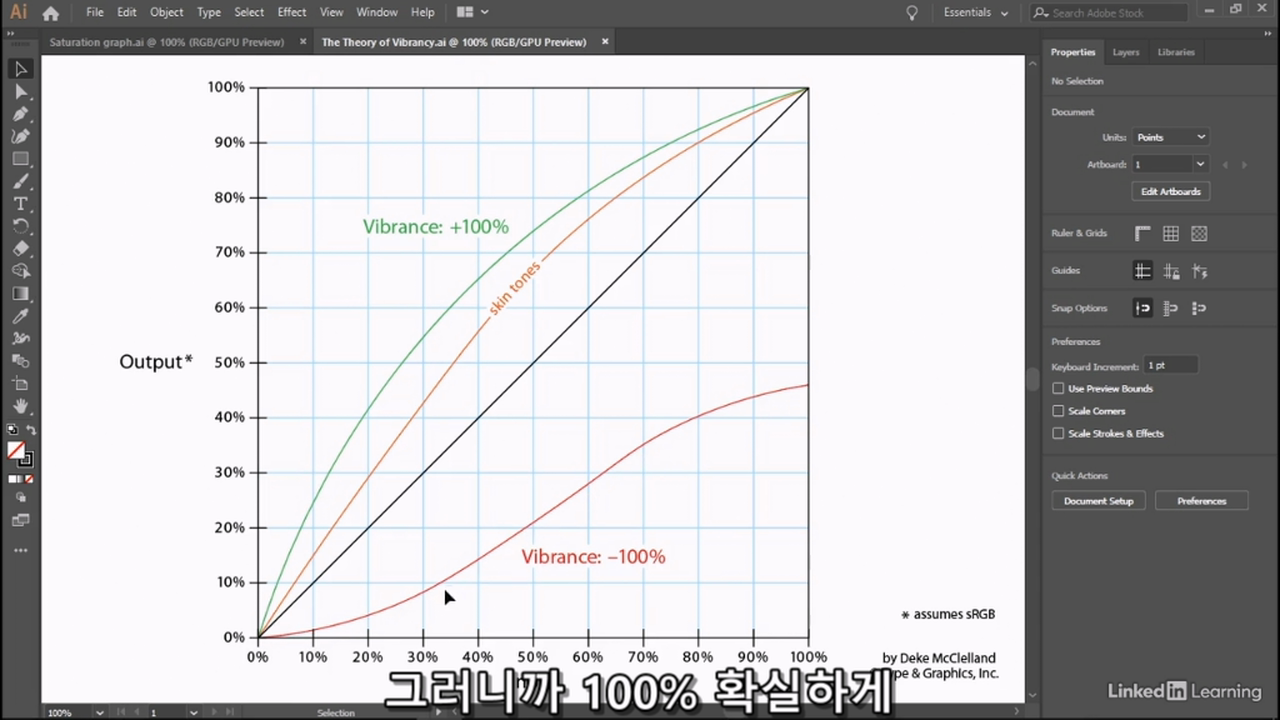Select the Selection tool (black arrow)

(20, 69)
